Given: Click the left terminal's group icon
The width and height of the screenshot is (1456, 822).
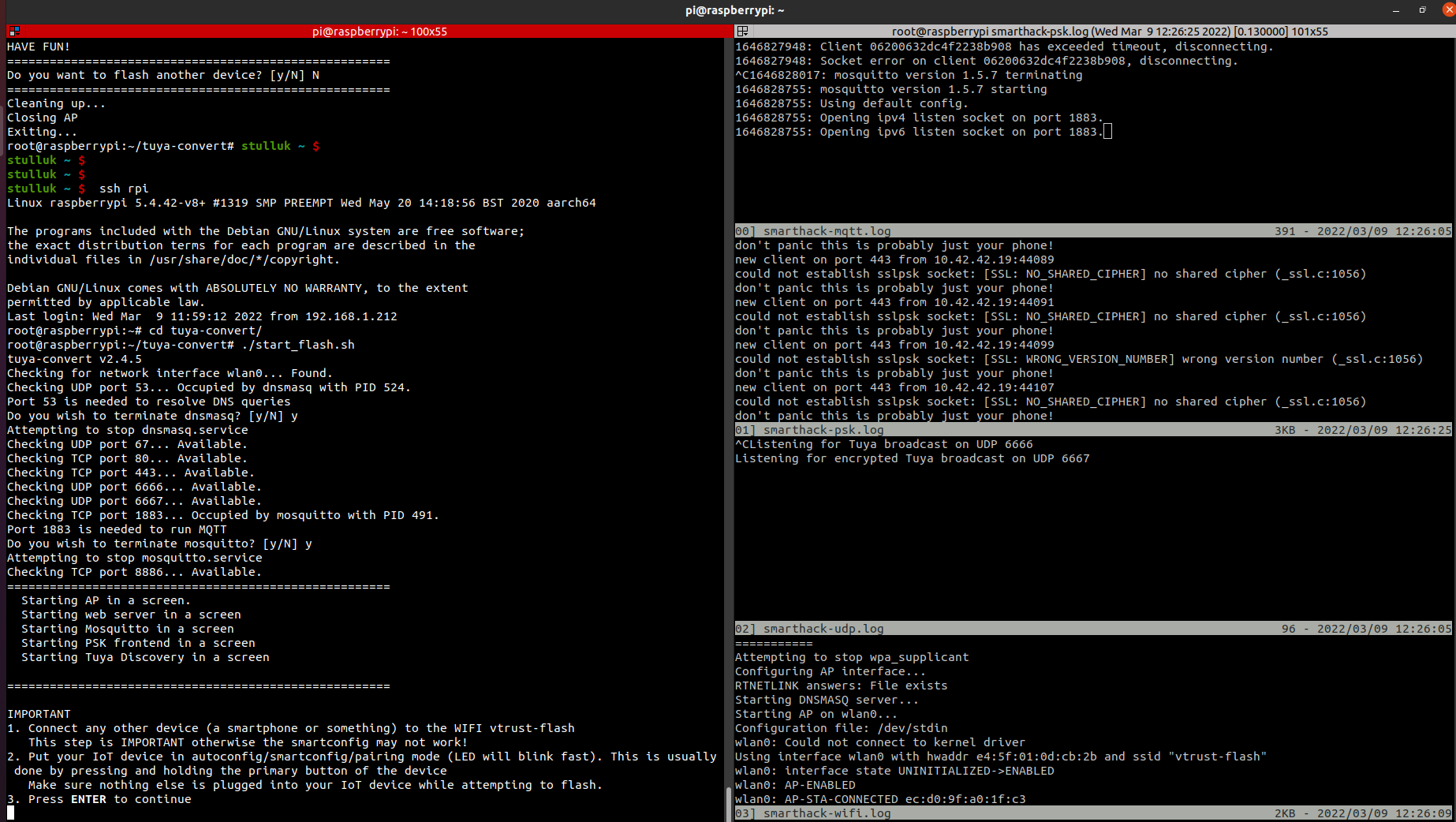Looking at the screenshot, I should 14,32.
